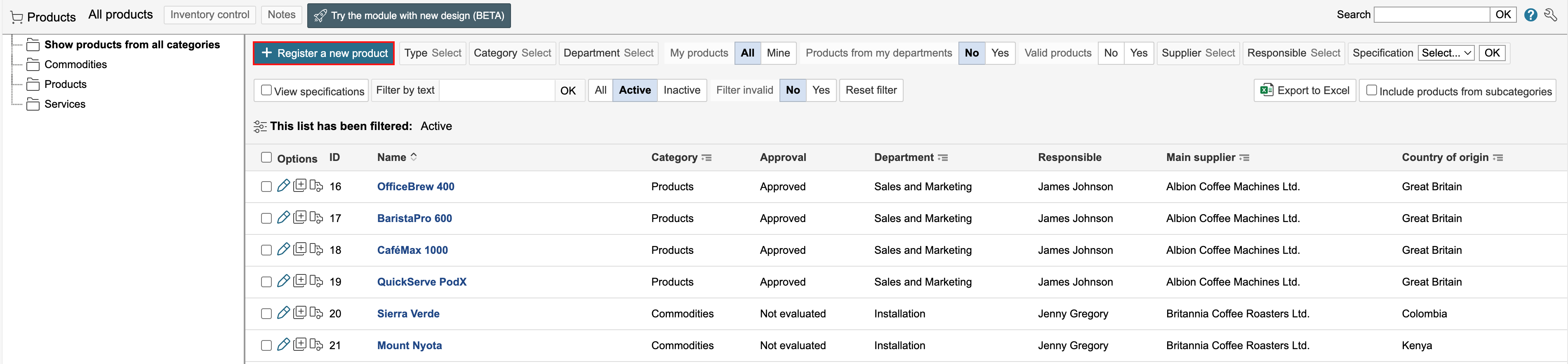
Task: Click the pencil icon in the Sierra Verde row
Action: 283,312
